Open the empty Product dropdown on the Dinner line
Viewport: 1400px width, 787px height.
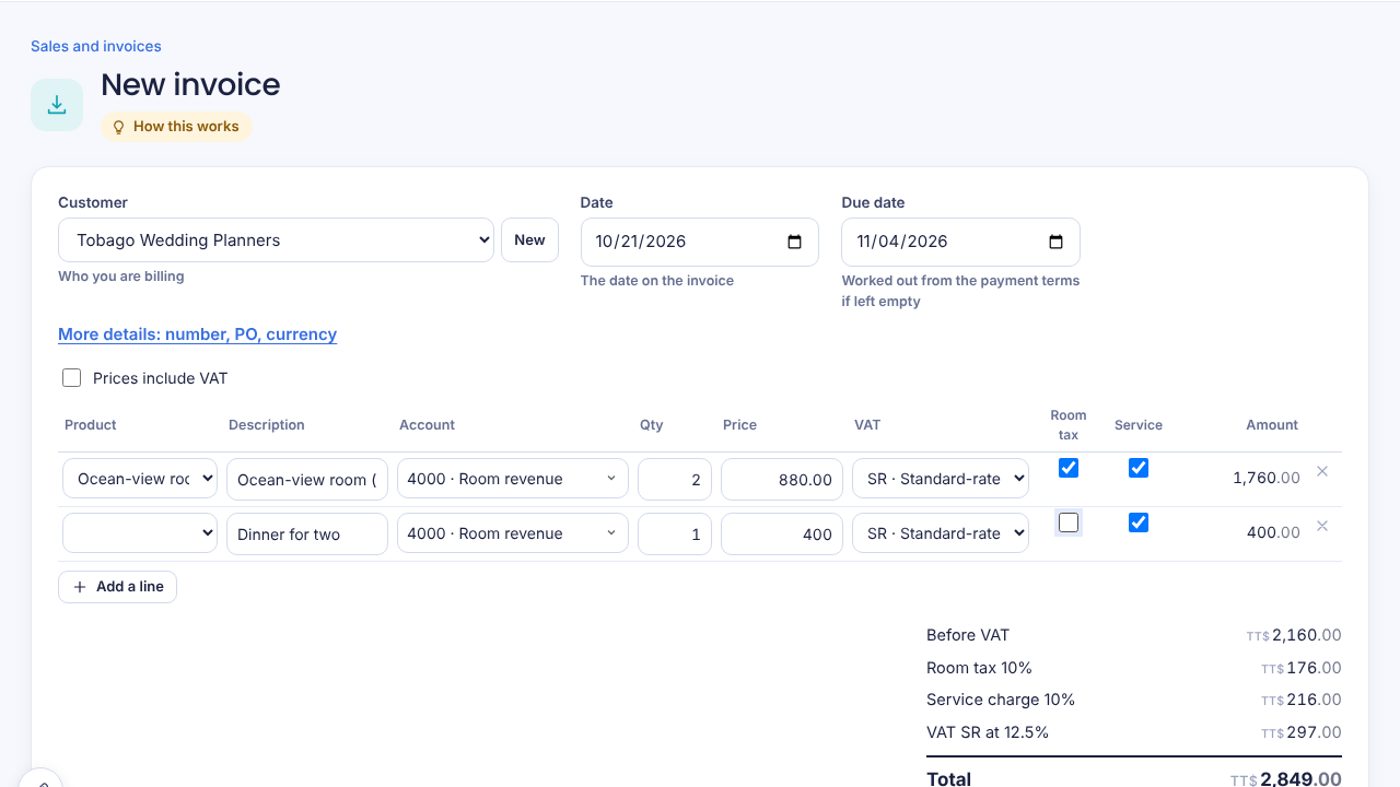140,534
